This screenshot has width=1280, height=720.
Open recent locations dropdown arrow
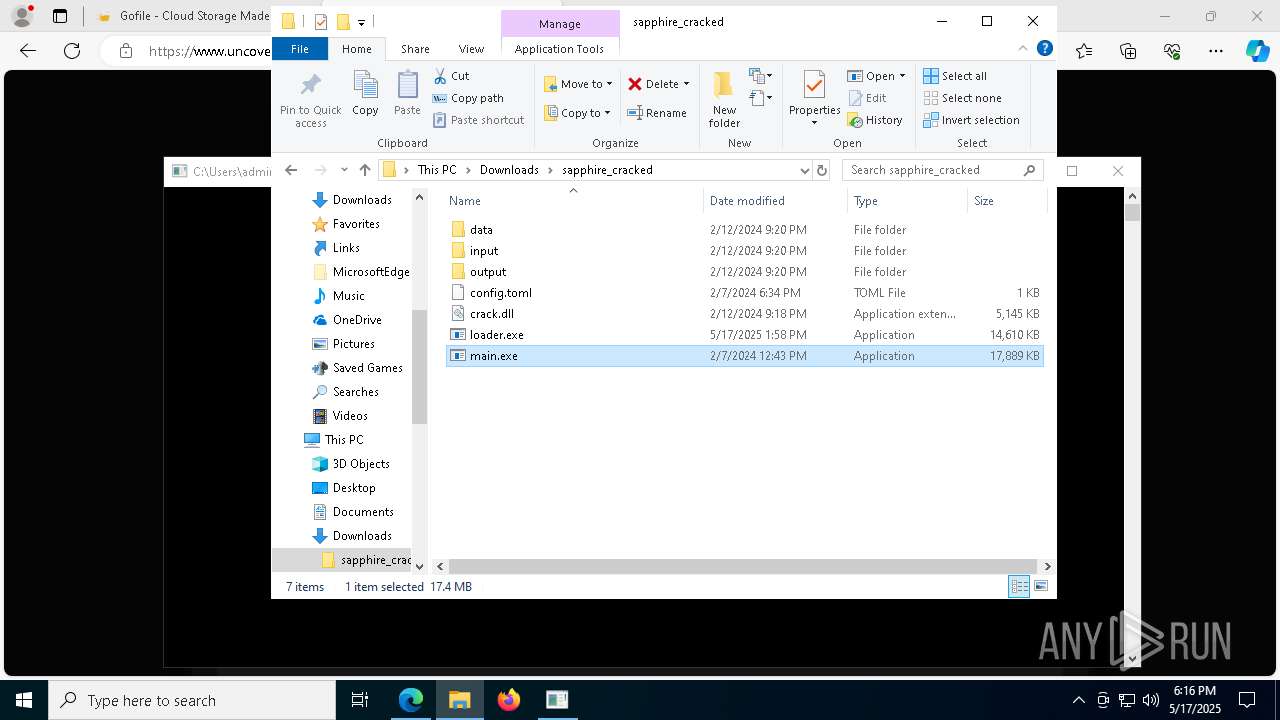[x=344, y=170]
